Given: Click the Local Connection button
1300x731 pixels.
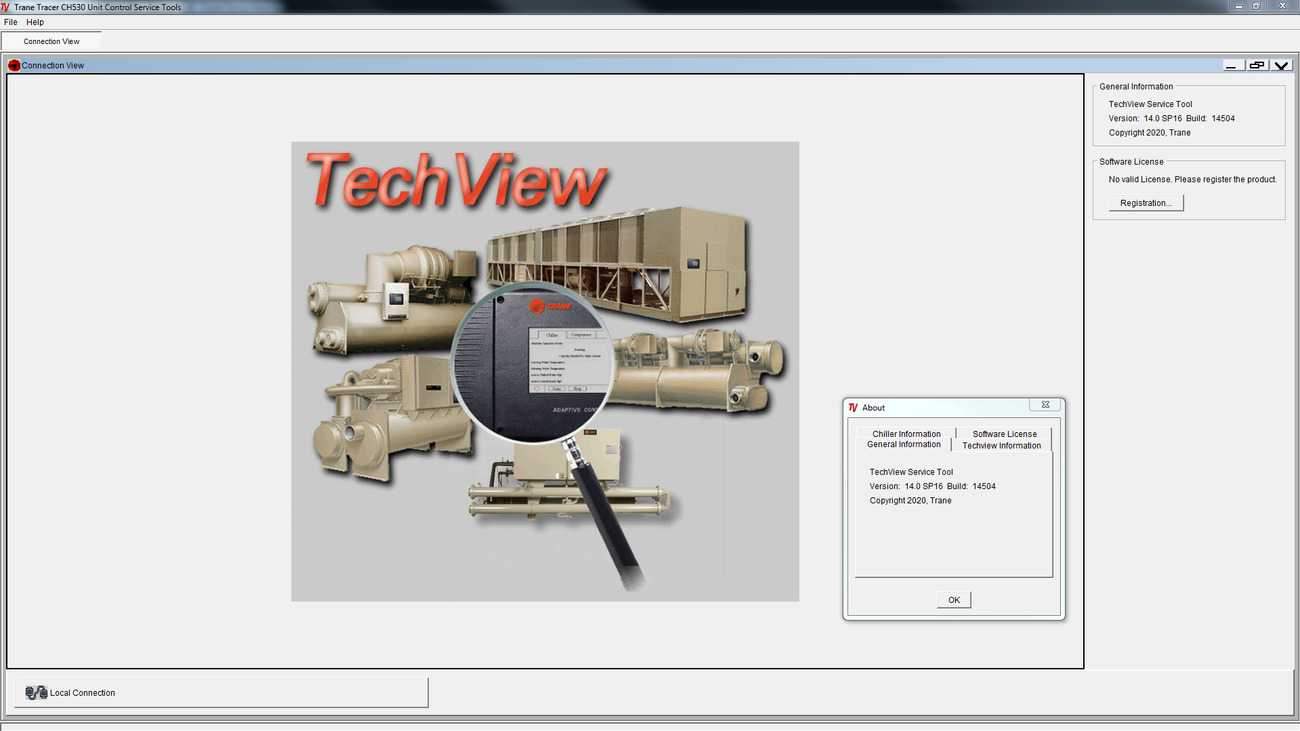Looking at the screenshot, I should tap(221, 692).
